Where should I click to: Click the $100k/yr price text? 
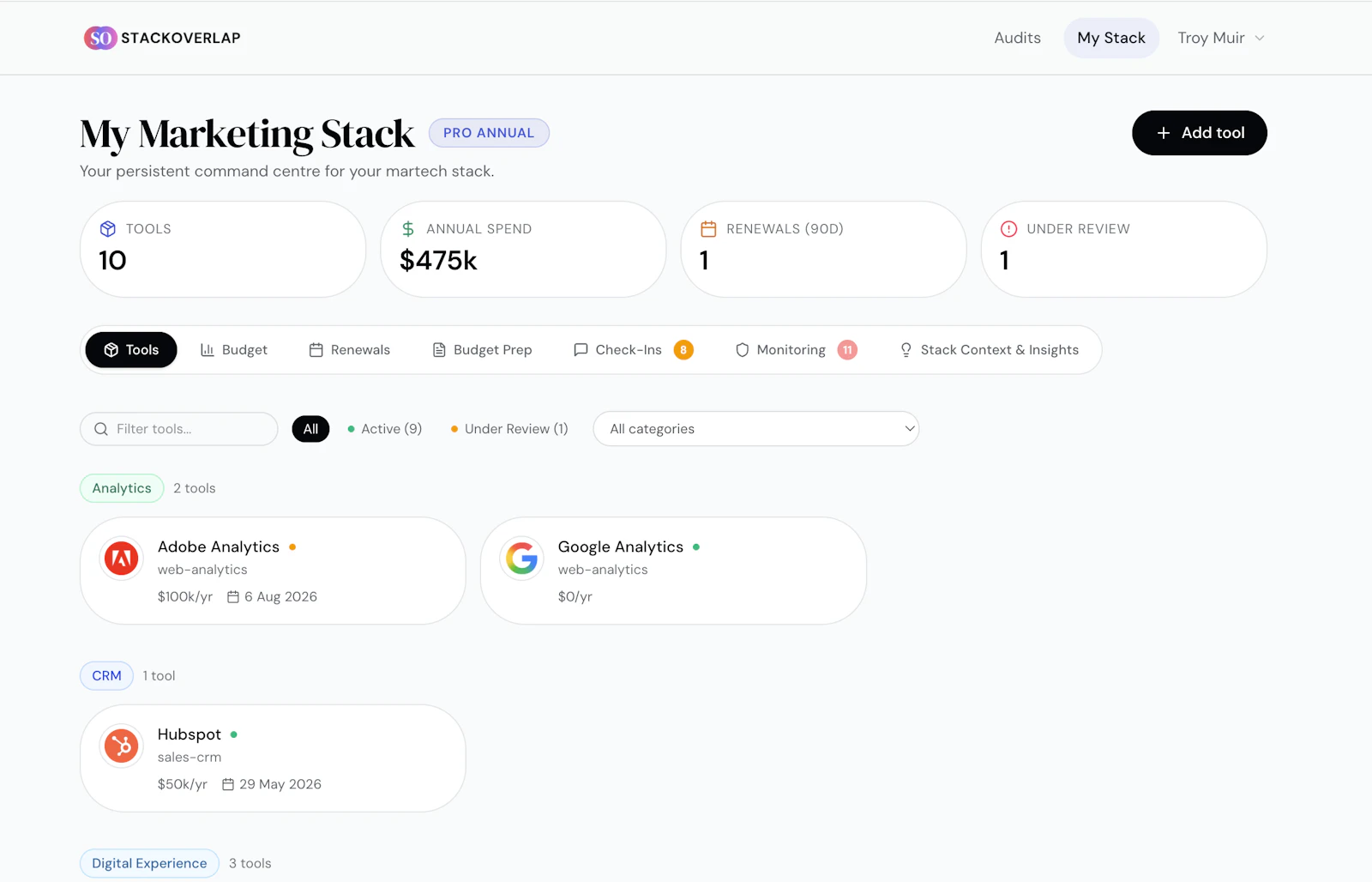[185, 597]
